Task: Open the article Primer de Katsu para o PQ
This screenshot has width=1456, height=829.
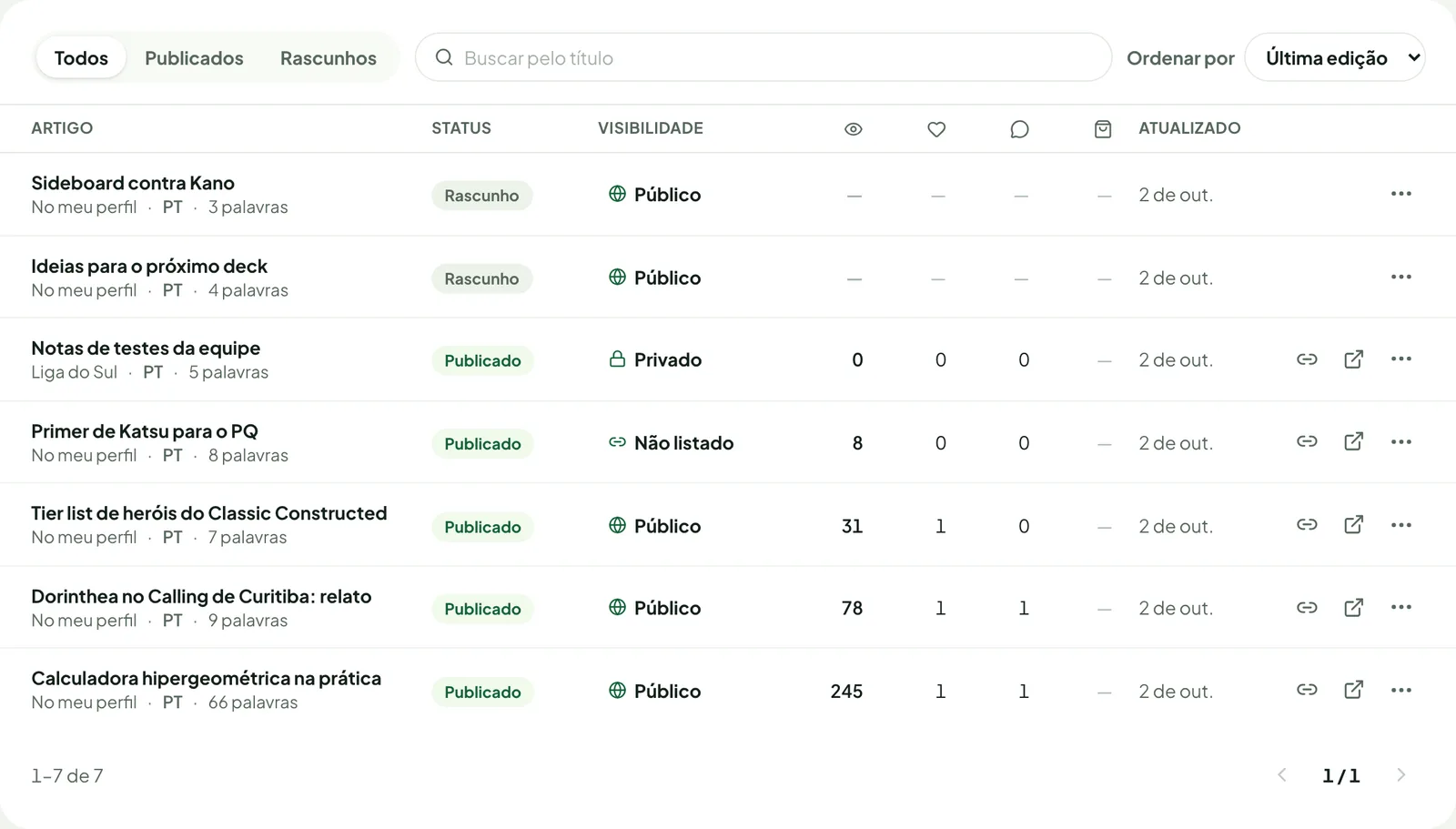Action: [x=145, y=431]
